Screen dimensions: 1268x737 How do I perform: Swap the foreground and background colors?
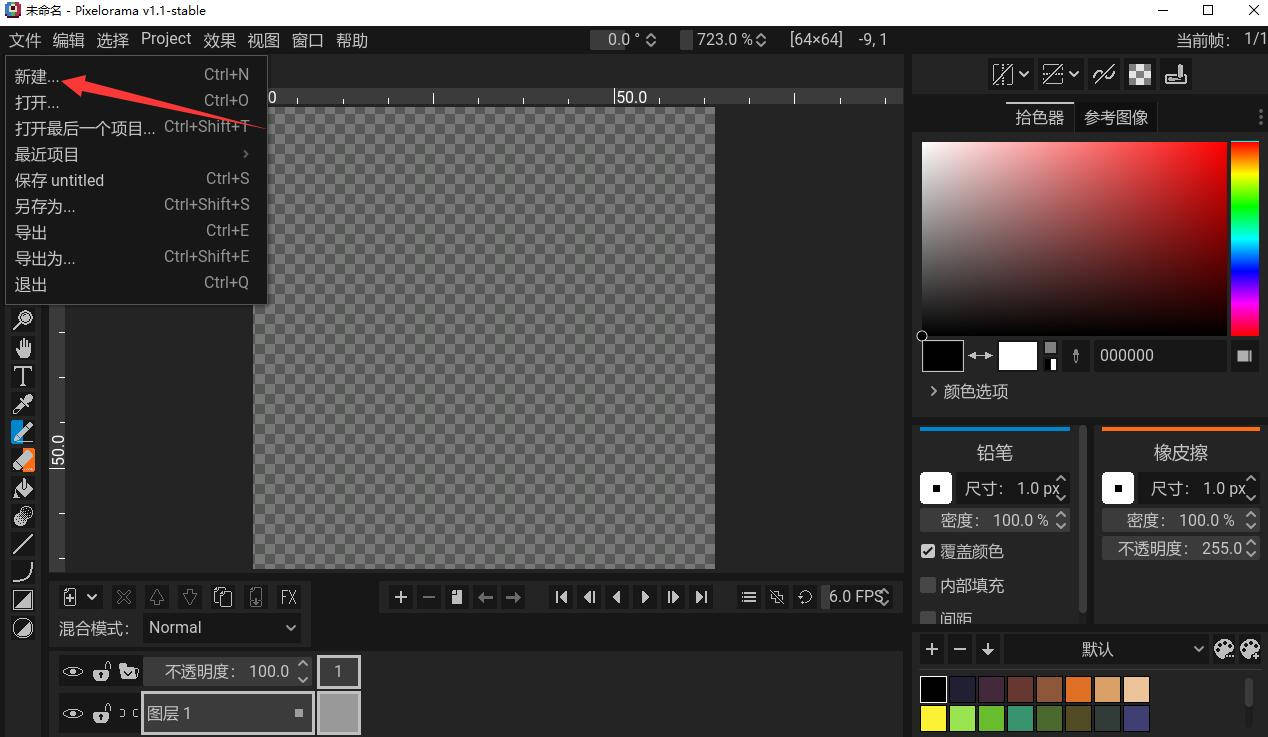coord(980,356)
